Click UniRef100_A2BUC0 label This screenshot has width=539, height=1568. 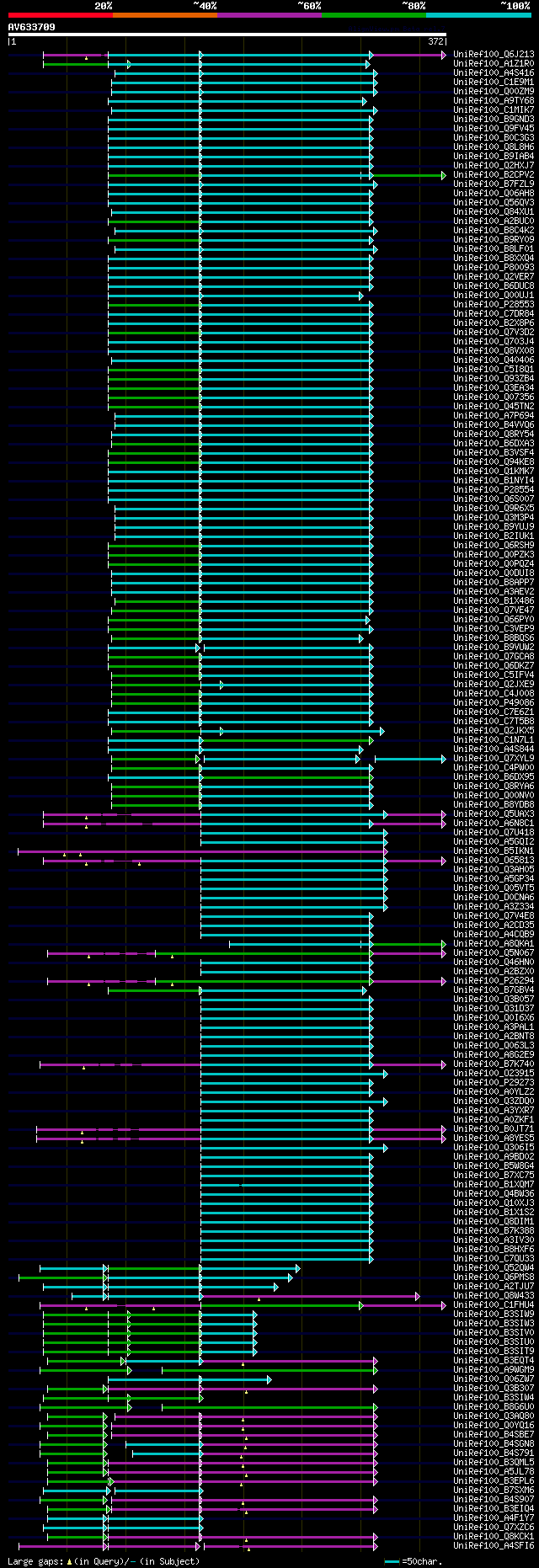(x=494, y=221)
